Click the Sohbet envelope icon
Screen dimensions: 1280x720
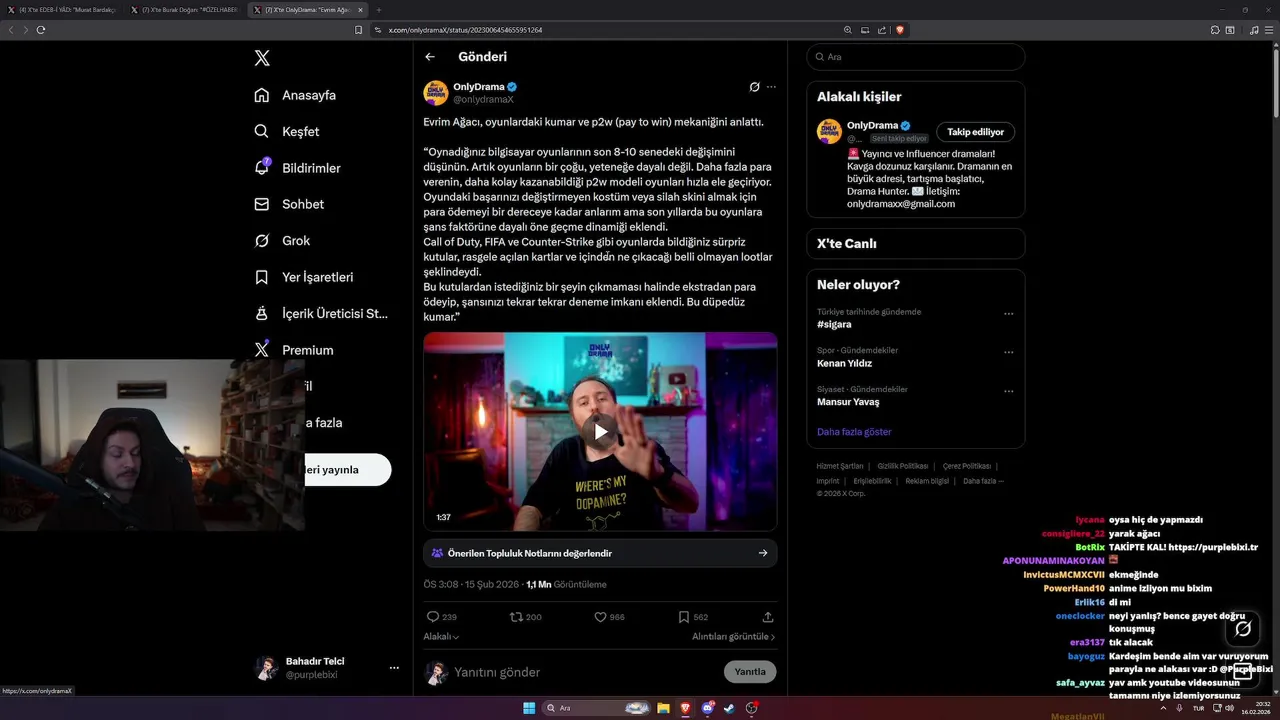pyautogui.click(x=262, y=204)
